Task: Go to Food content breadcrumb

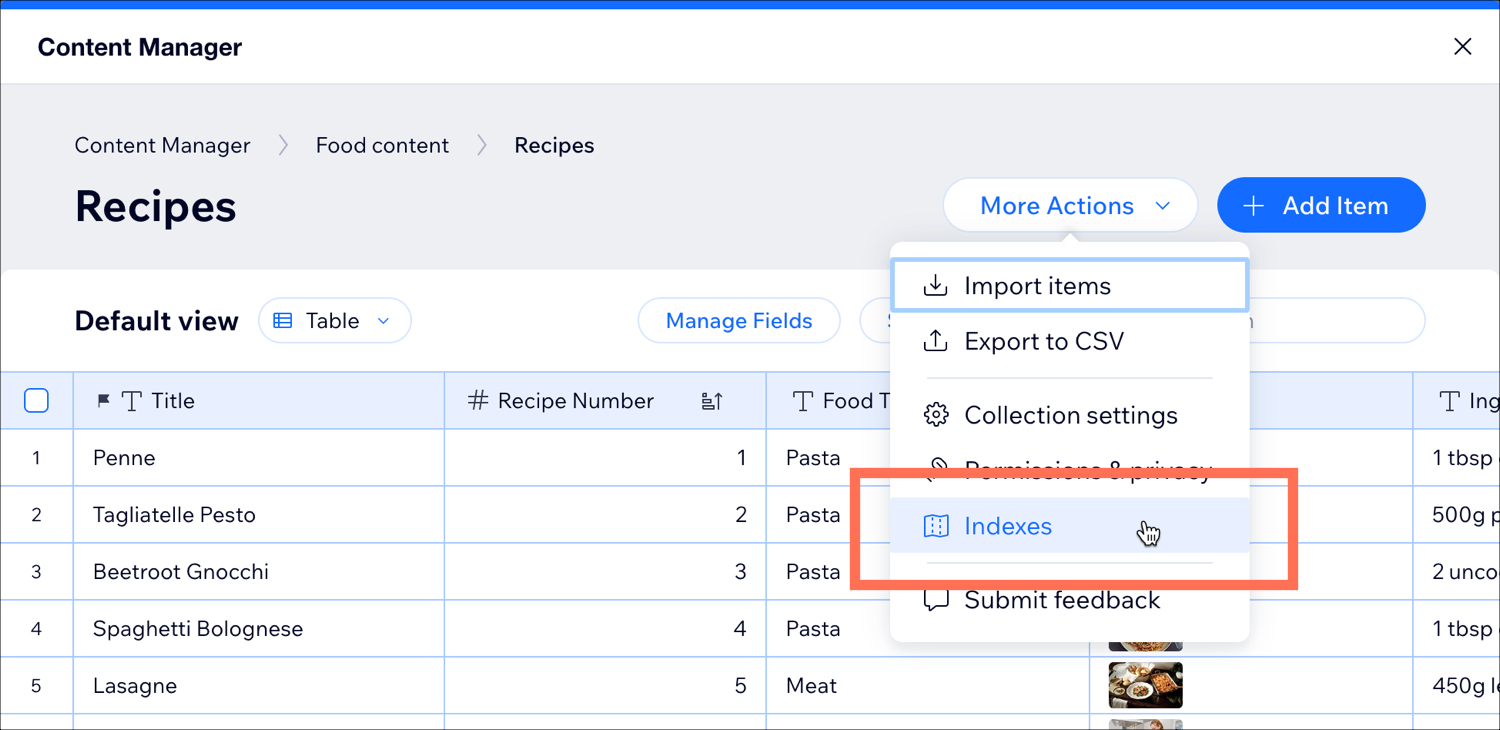Action: [x=382, y=146]
